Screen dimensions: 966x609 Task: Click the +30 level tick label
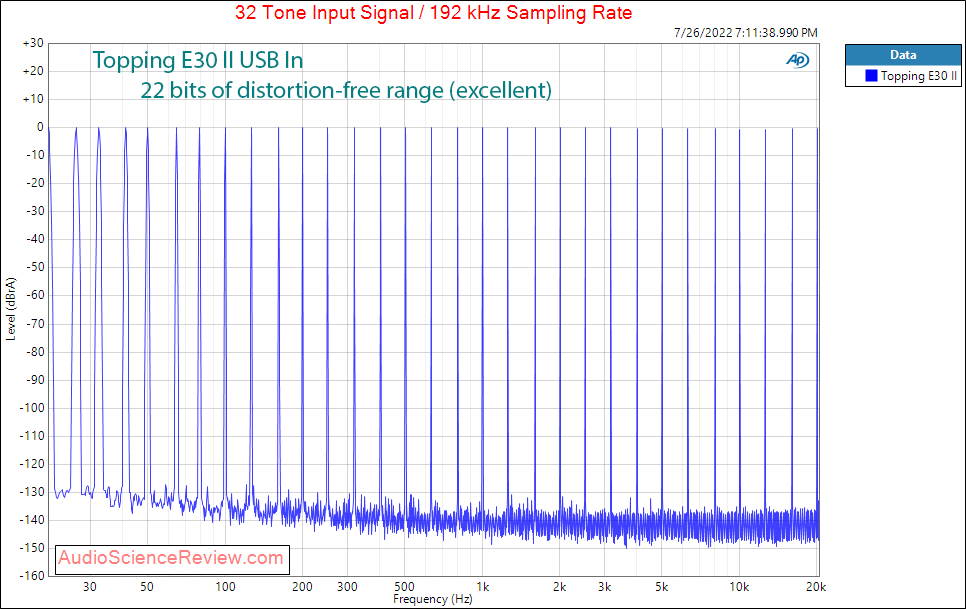33,43
